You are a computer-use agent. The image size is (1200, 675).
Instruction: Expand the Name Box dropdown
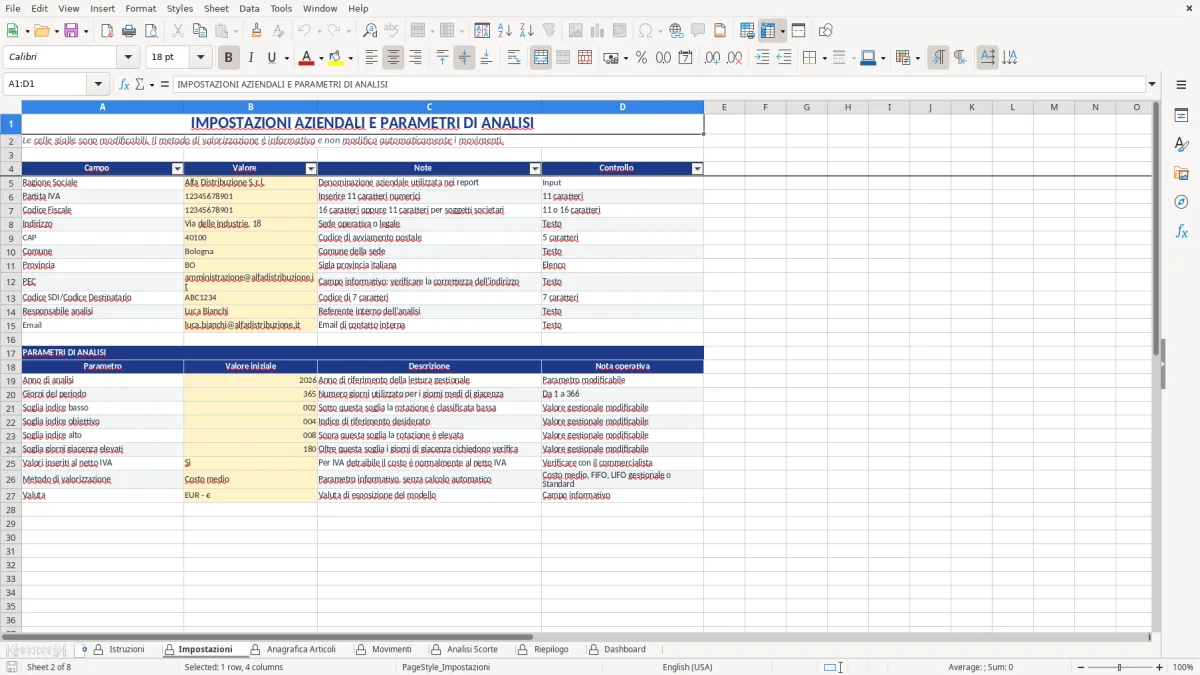click(98, 84)
